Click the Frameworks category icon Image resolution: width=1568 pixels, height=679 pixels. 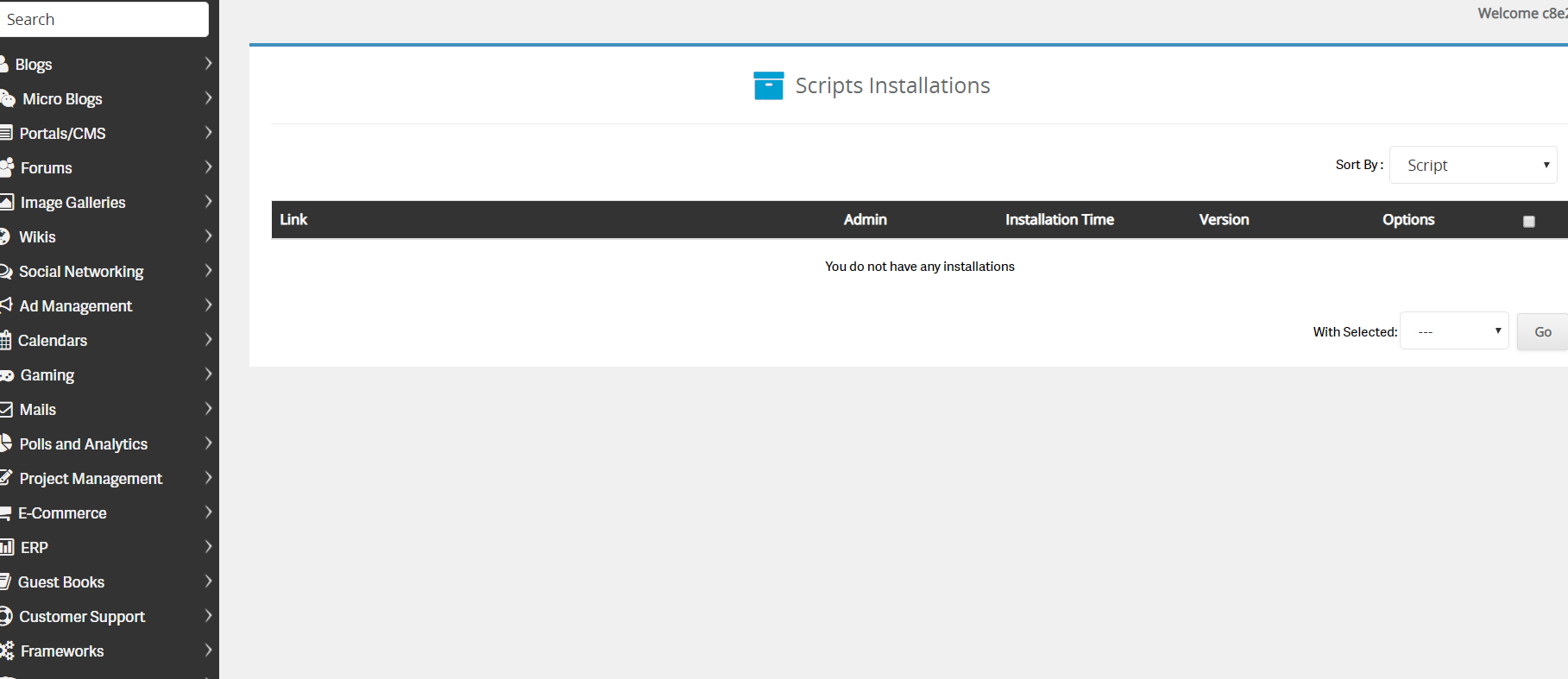8,651
